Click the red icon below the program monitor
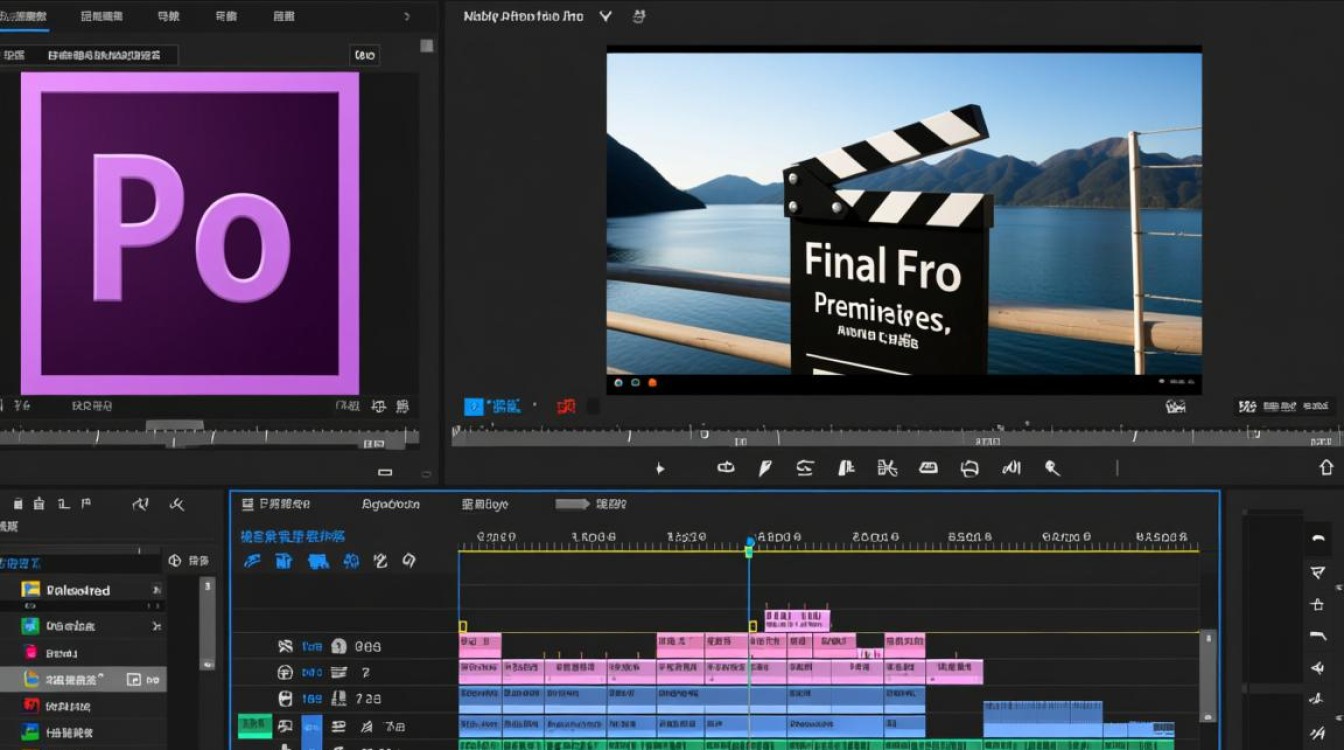 pyautogui.click(x=566, y=406)
